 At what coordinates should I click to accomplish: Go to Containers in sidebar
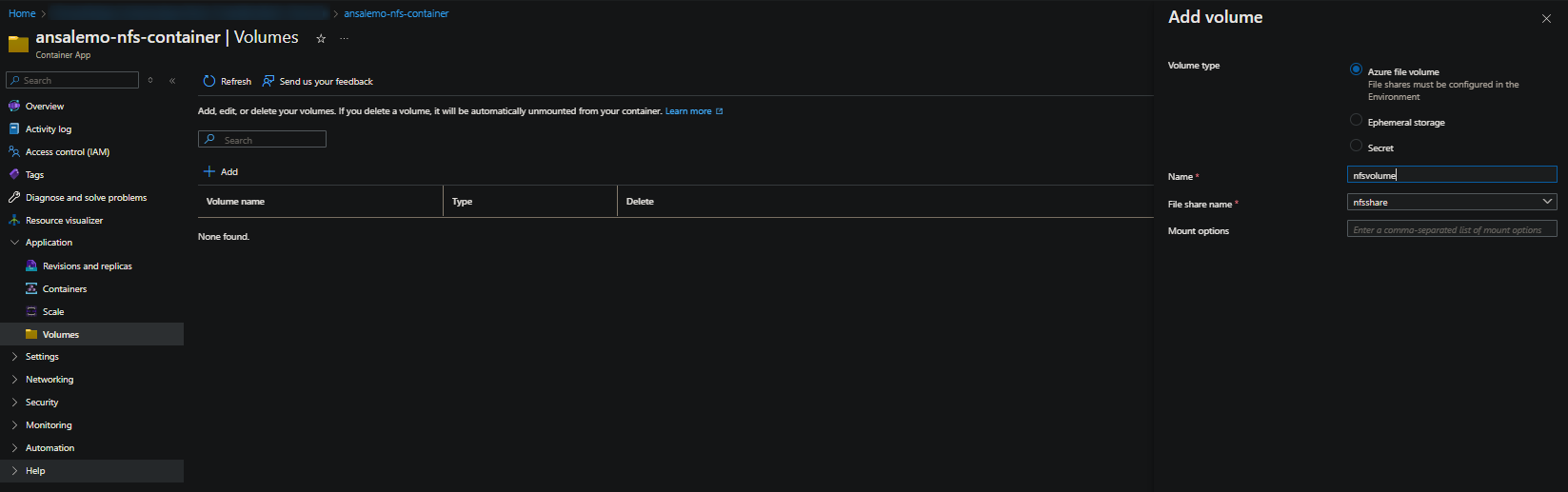(65, 289)
